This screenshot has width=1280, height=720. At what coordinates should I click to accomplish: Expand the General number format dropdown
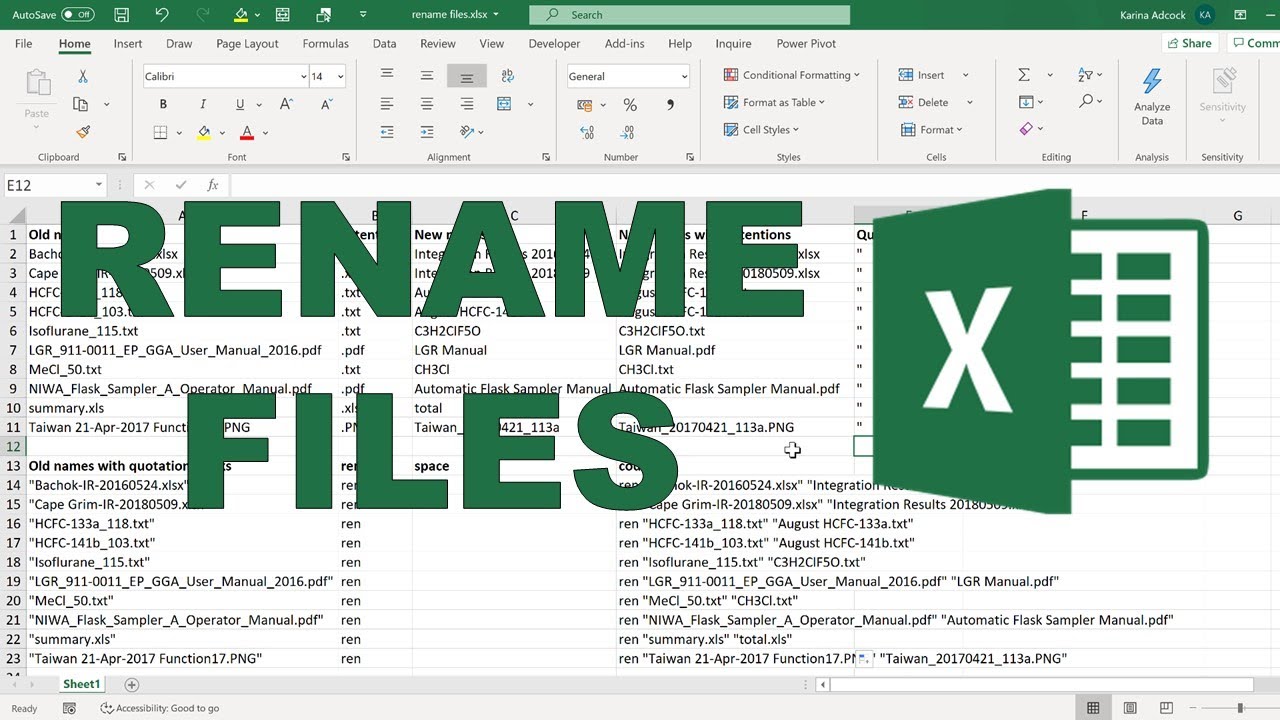[x=684, y=77]
